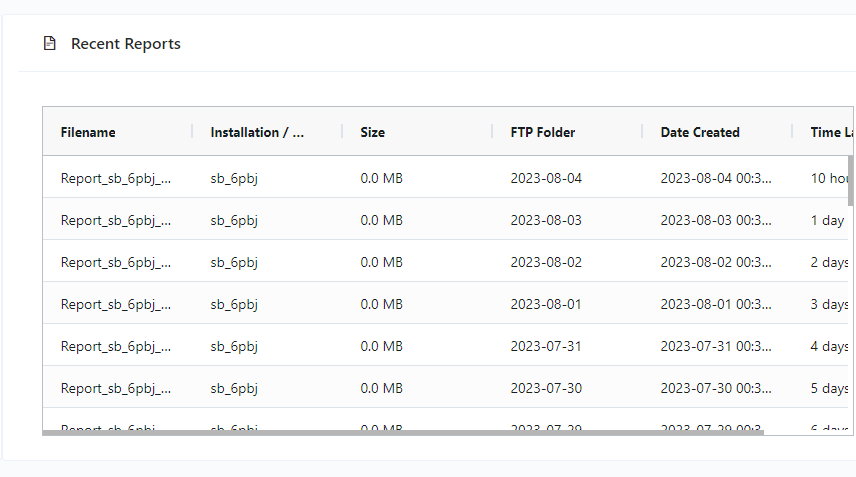Viewport: 856px width, 477px height.
Task: Sort by the Size column header
Action: [x=372, y=132]
